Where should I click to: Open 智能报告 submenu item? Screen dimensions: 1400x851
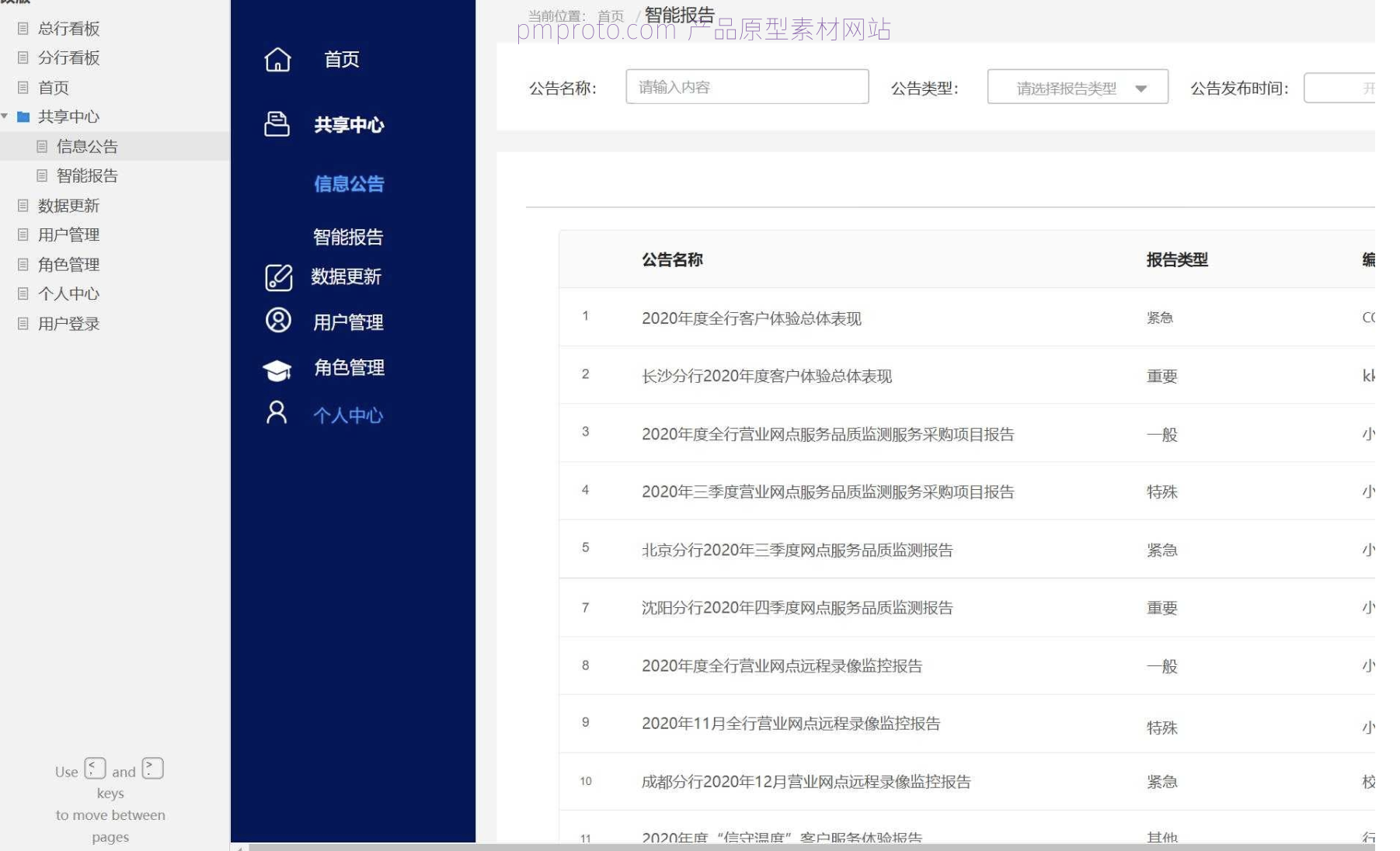[x=348, y=237]
